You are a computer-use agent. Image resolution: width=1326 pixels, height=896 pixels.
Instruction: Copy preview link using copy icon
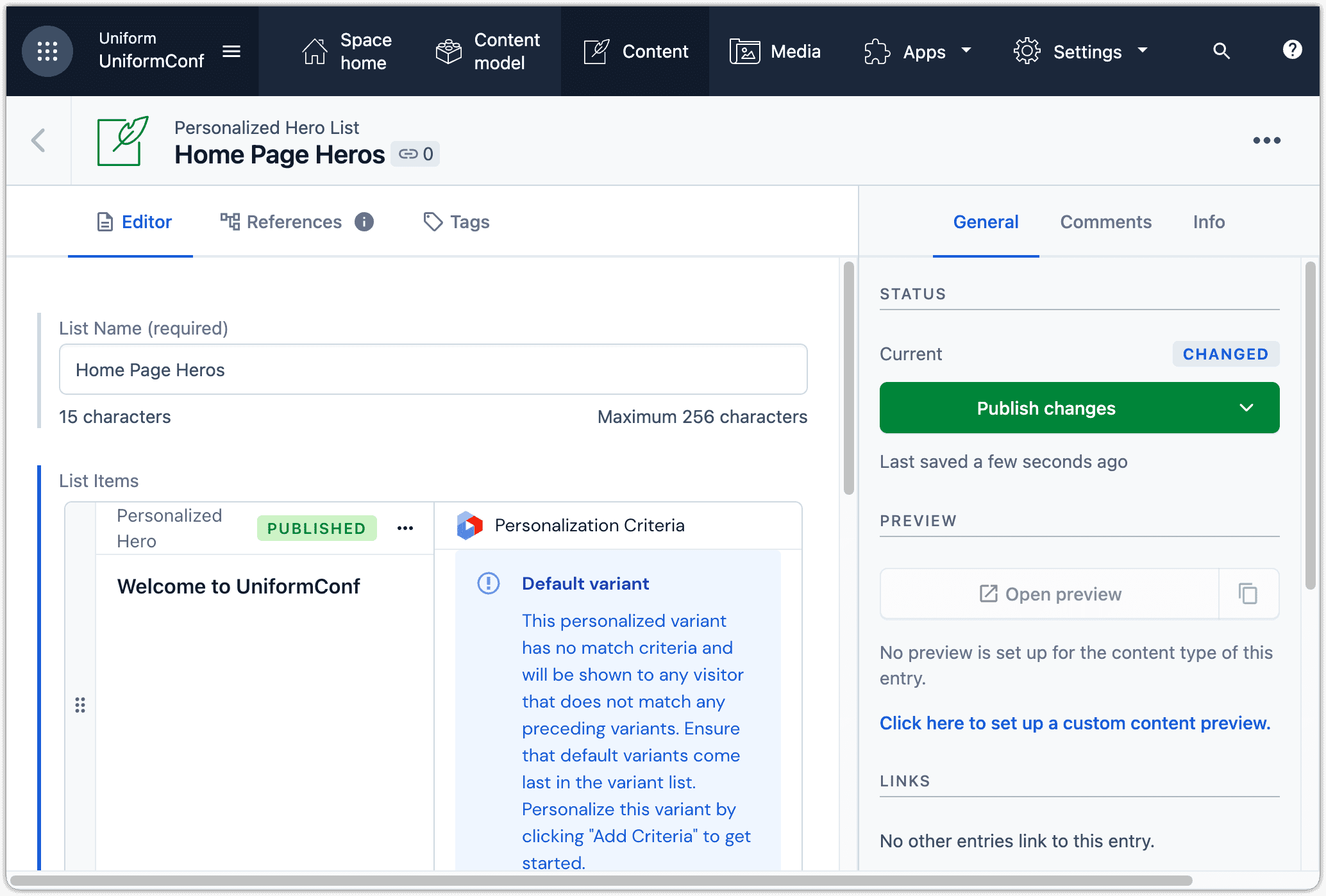(x=1248, y=593)
